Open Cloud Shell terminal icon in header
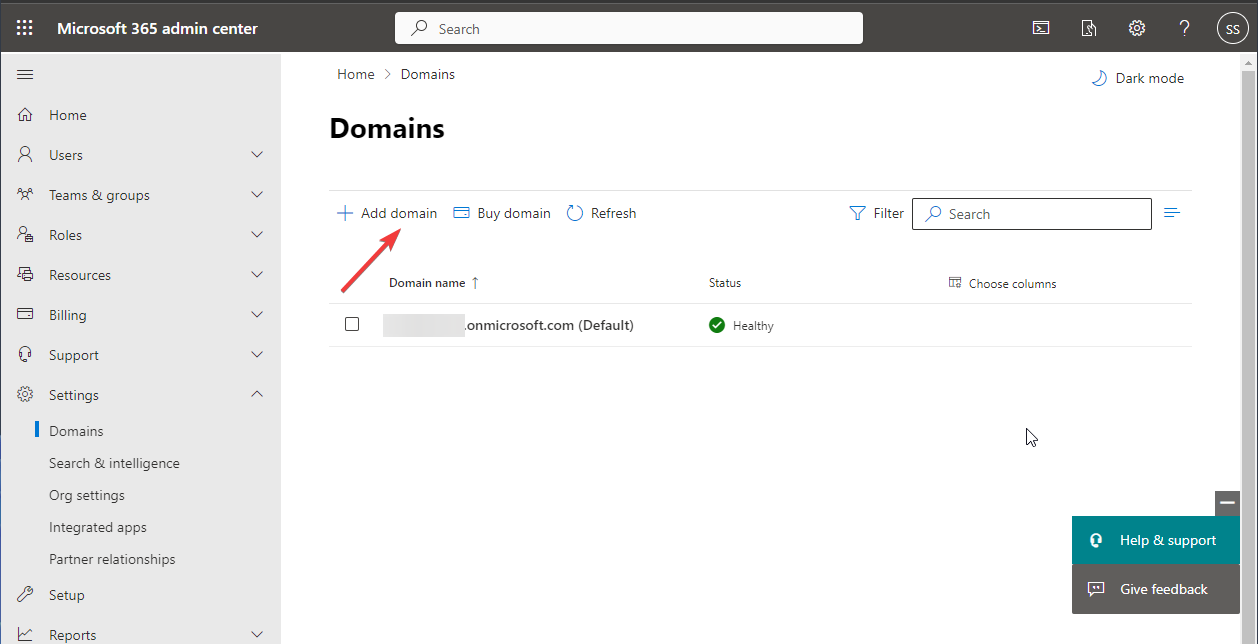 (1041, 28)
